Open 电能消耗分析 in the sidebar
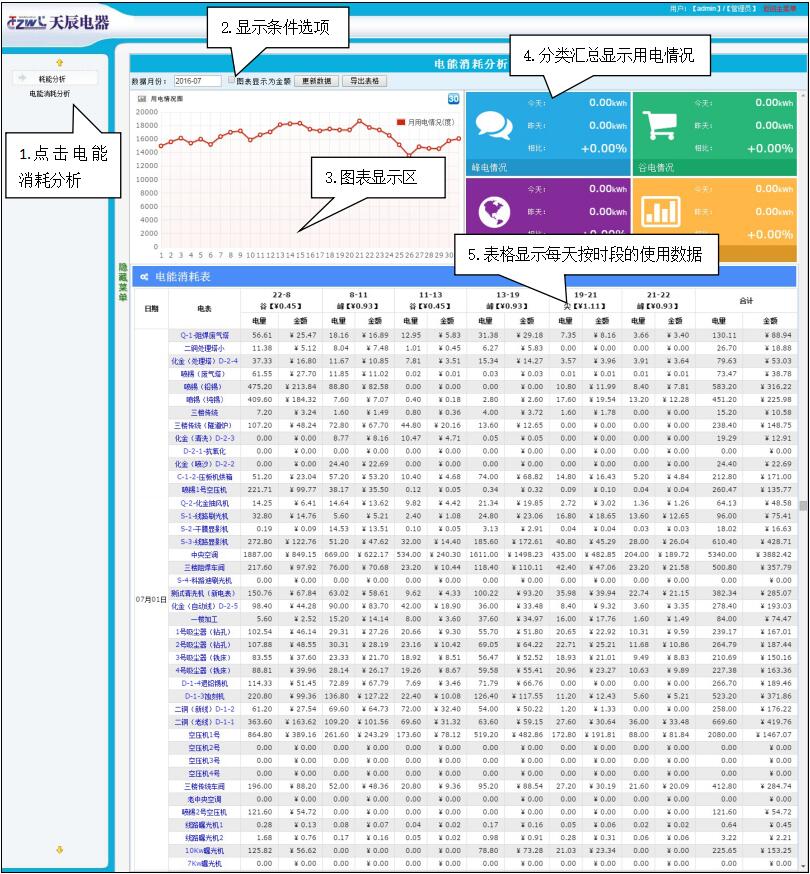This screenshot has width=810, height=874. pyautogui.click(x=50, y=94)
